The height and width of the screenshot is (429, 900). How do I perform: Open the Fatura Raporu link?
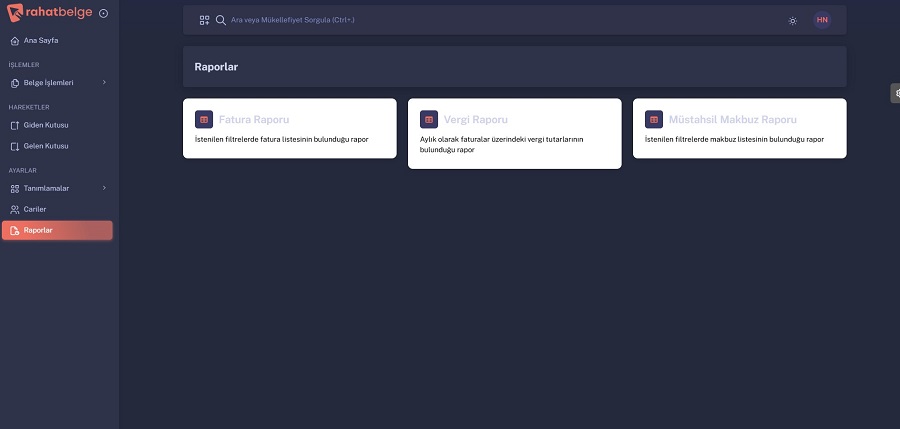[254, 119]
